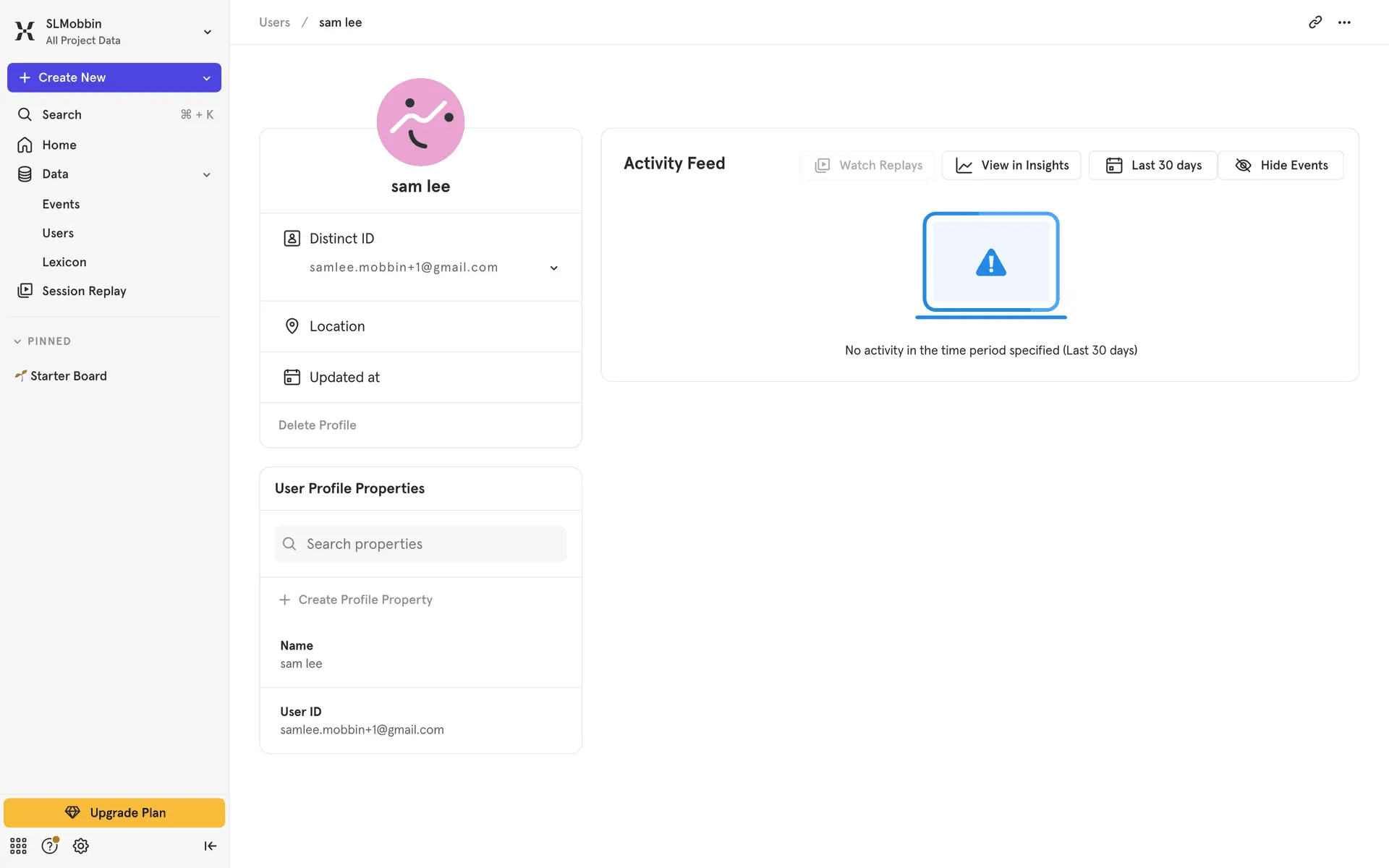Open the app grid icon at bottom left
The width and height of the screenshot is (1389, 868).
tap(18, 846)
